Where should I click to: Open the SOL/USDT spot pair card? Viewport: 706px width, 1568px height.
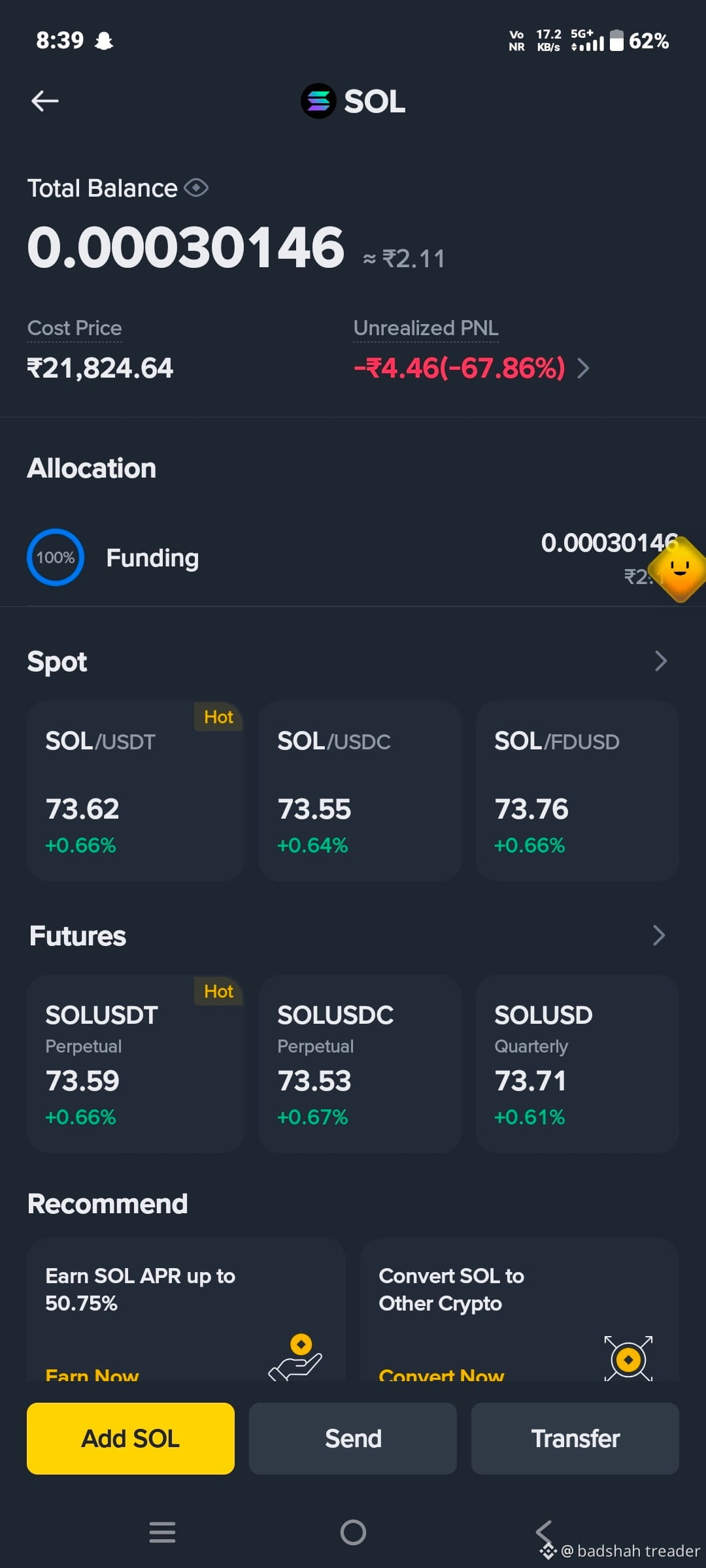[x=135, y=791]
